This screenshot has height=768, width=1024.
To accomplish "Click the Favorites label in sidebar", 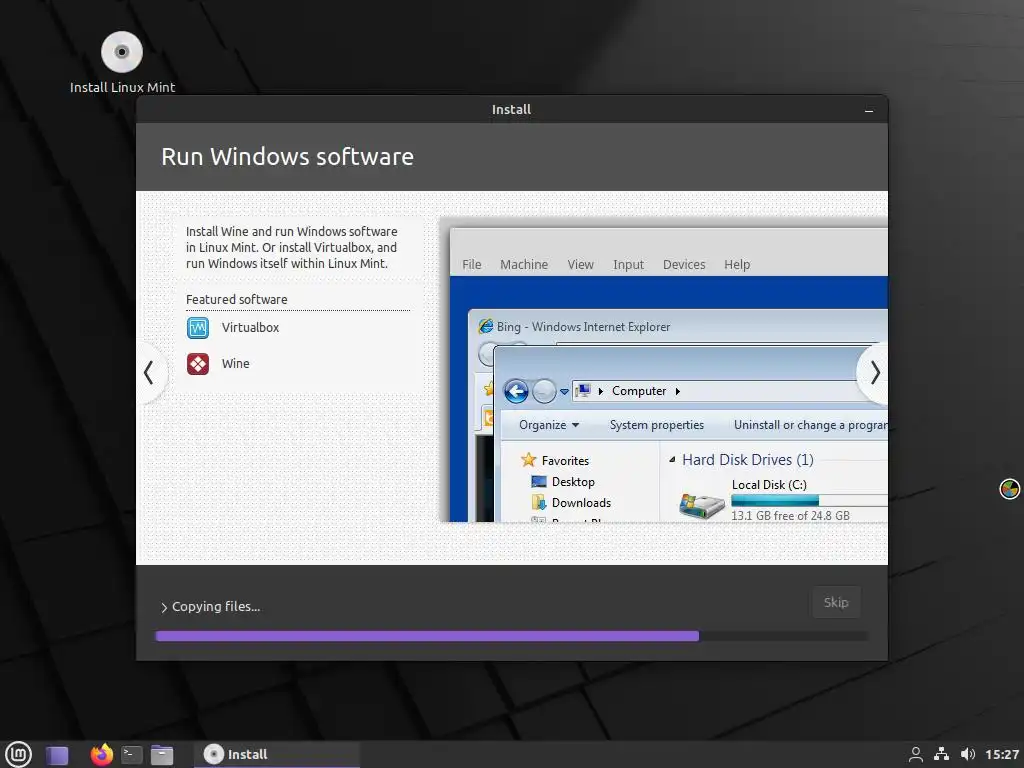I will tap(565, 460).
